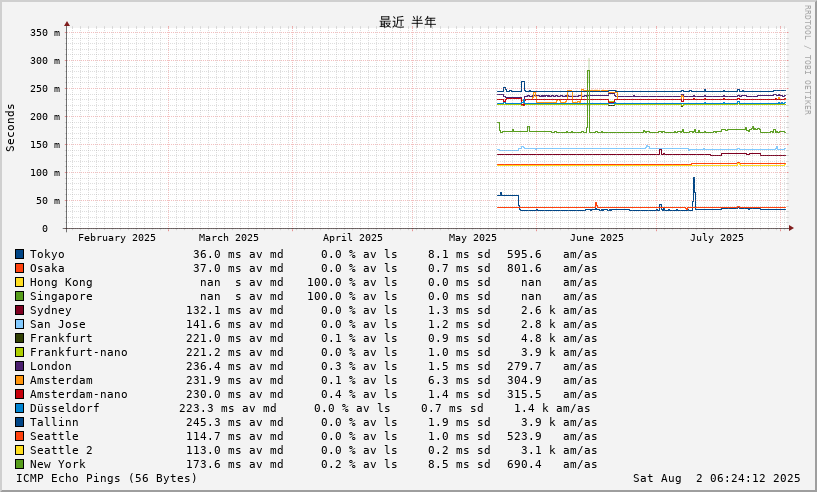Click the London purple legend swatch
Viewport: 817px width, 492px height.
point(19,366)
